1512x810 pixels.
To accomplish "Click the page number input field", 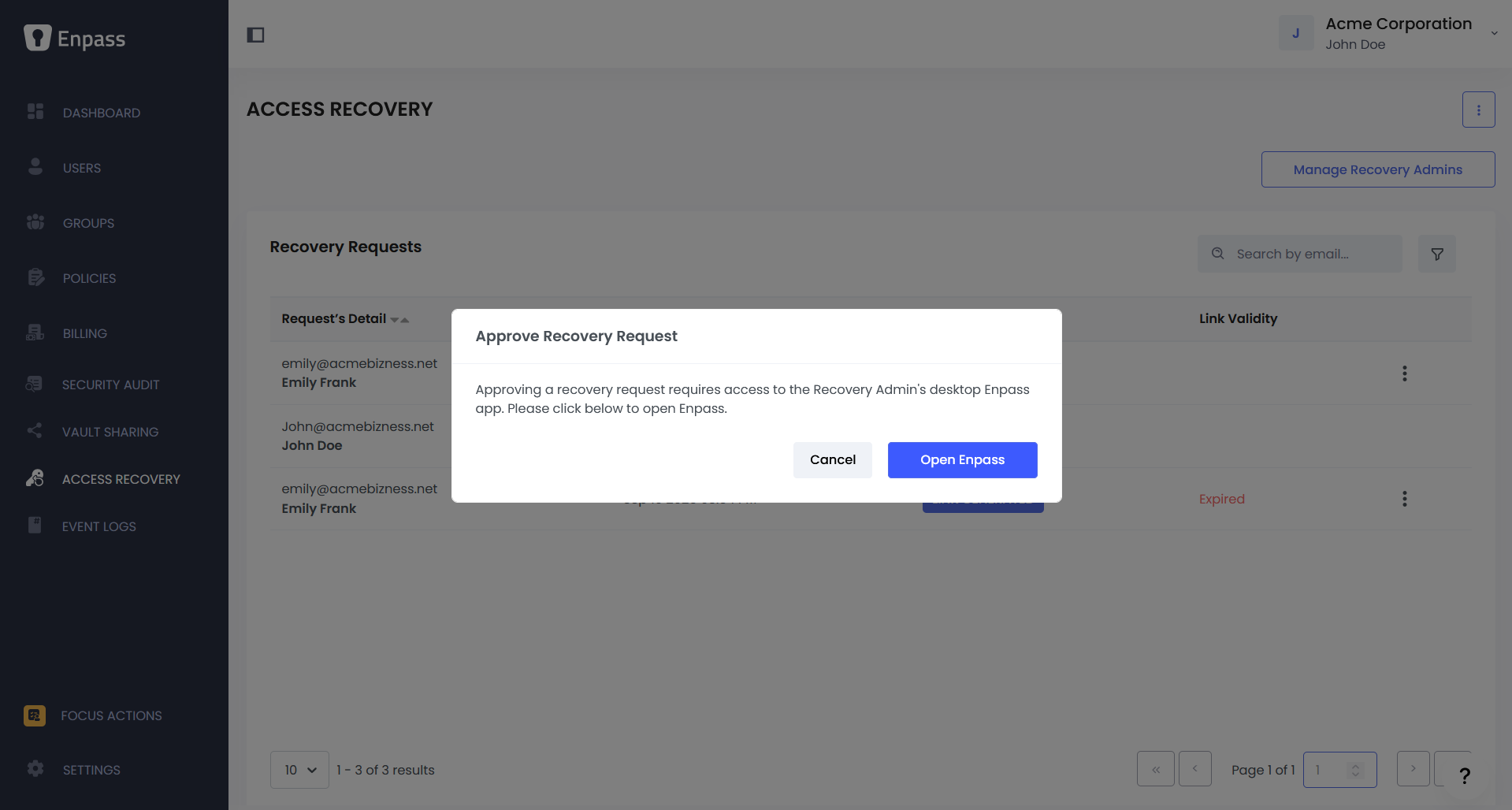I will point(1339,770).
